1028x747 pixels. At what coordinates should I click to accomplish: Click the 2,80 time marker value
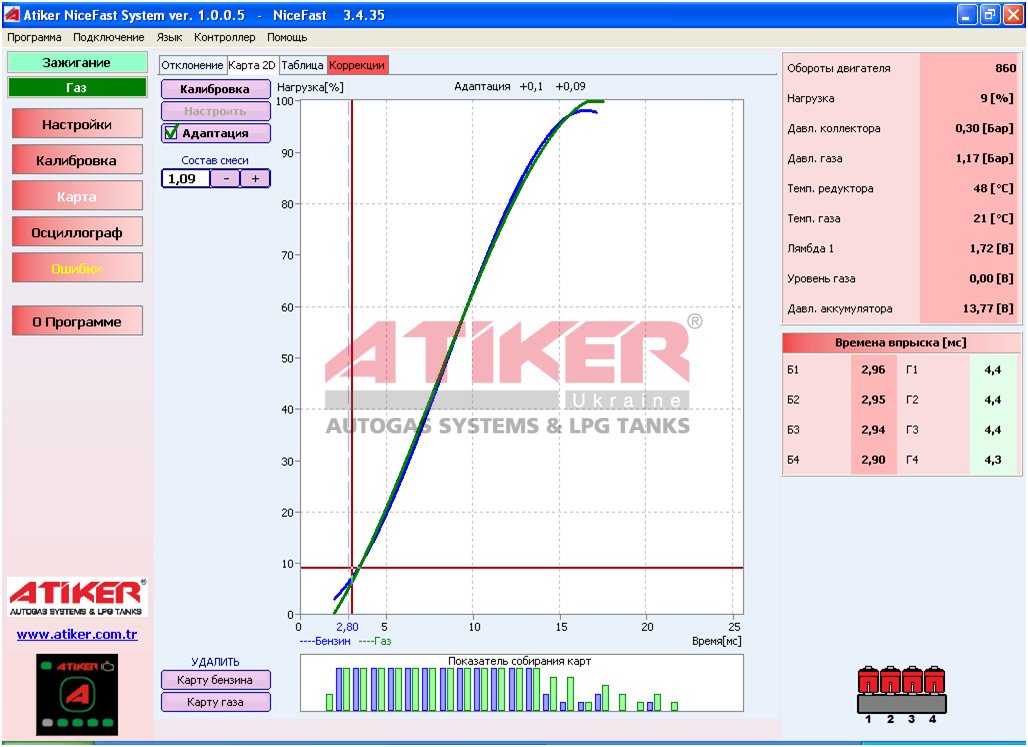[347, 627]
